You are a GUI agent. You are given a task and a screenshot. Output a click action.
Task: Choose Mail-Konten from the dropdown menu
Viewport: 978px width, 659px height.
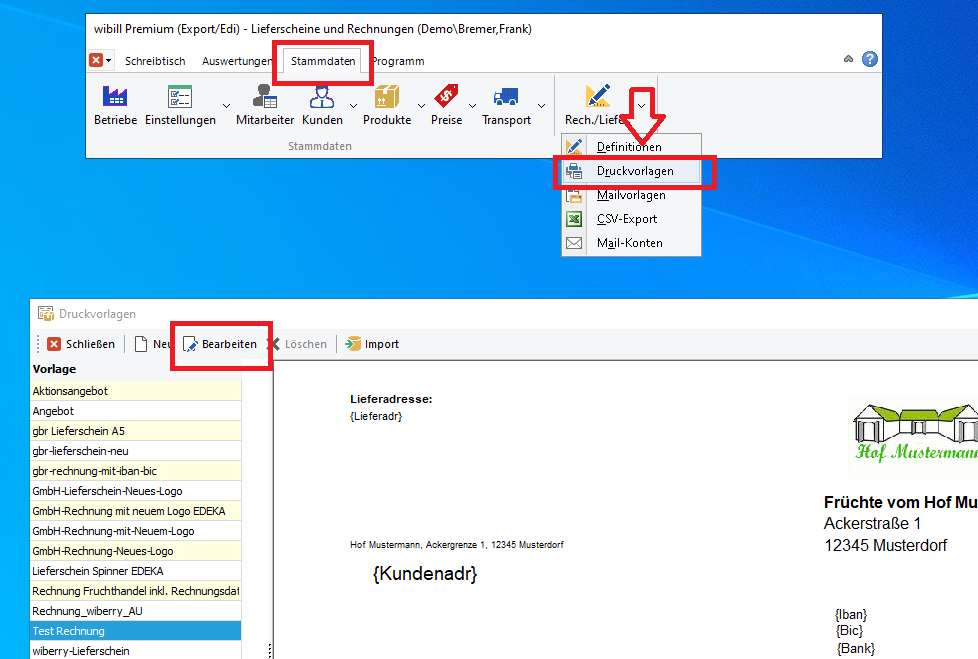coord(631,243)
